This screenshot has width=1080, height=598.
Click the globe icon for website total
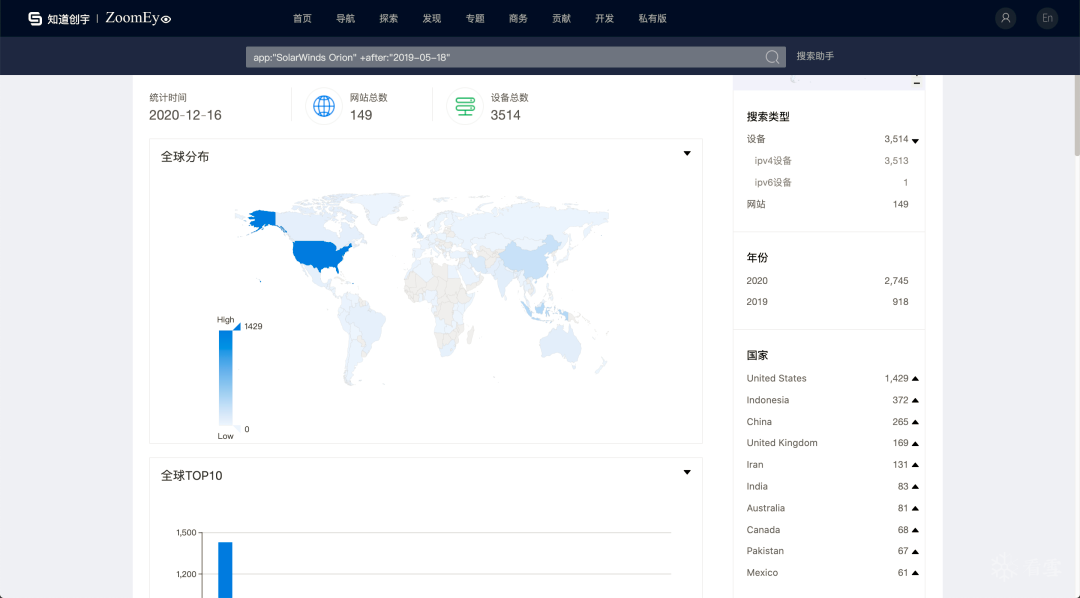click(x=324, y=106)
